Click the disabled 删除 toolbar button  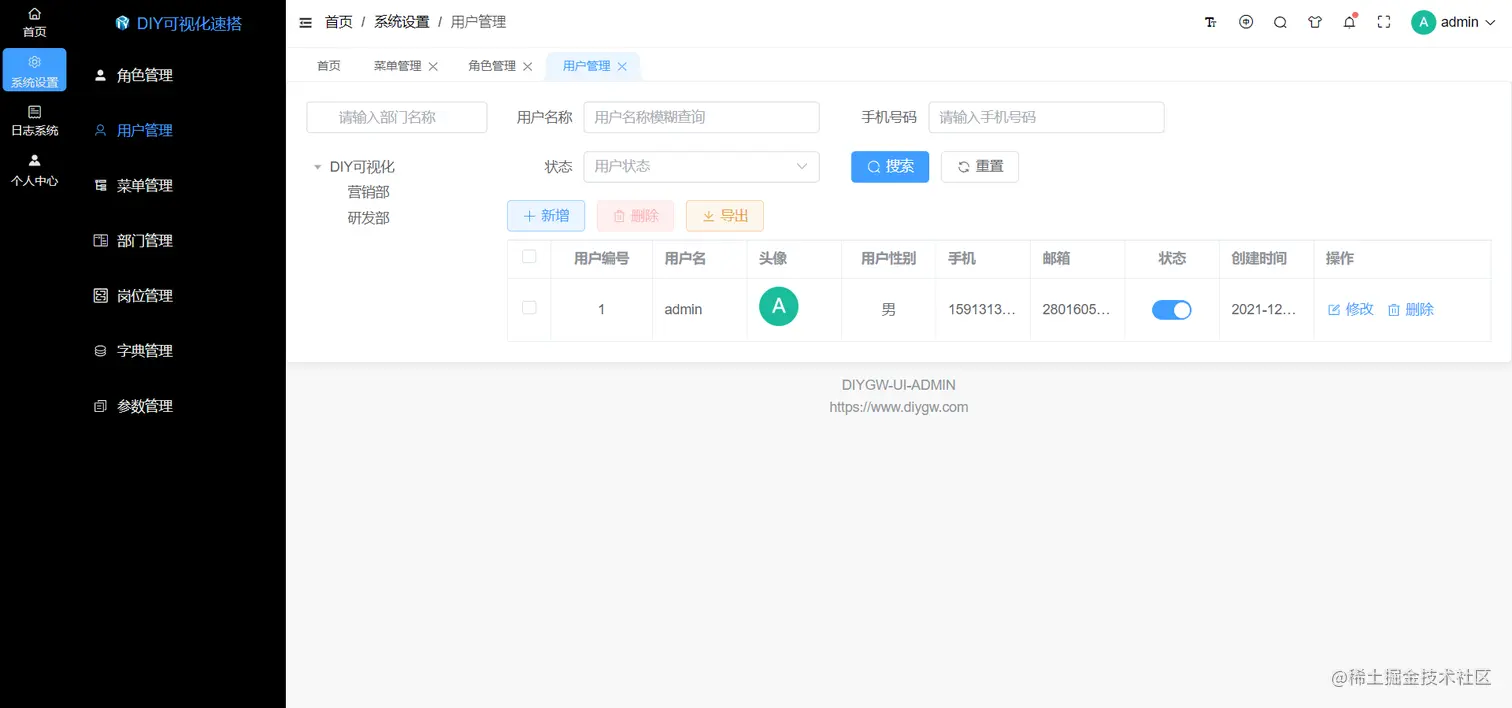635,216
